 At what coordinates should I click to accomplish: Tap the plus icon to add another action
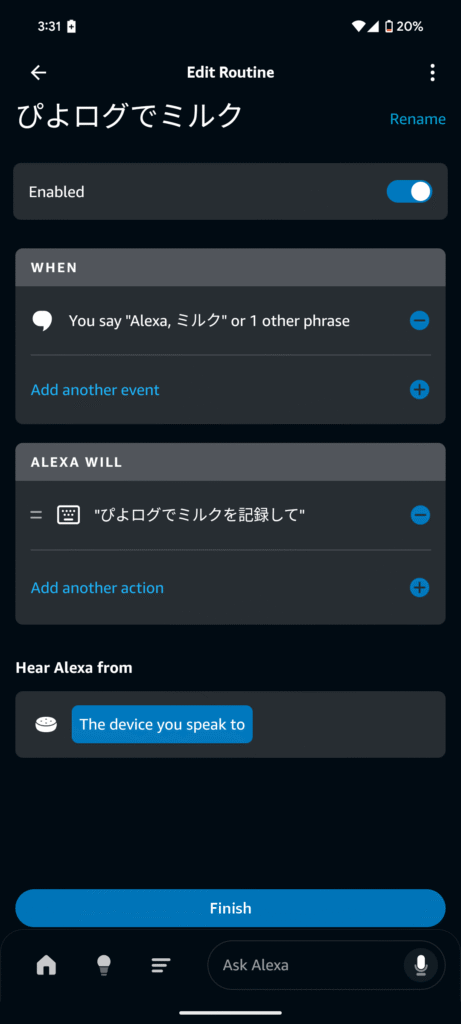(x=419, y=588)
